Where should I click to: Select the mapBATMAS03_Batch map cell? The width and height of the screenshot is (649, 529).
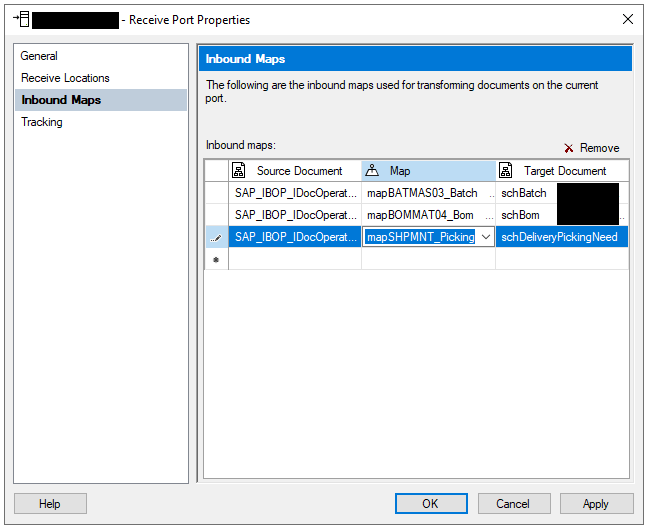(x=428, y=193)
